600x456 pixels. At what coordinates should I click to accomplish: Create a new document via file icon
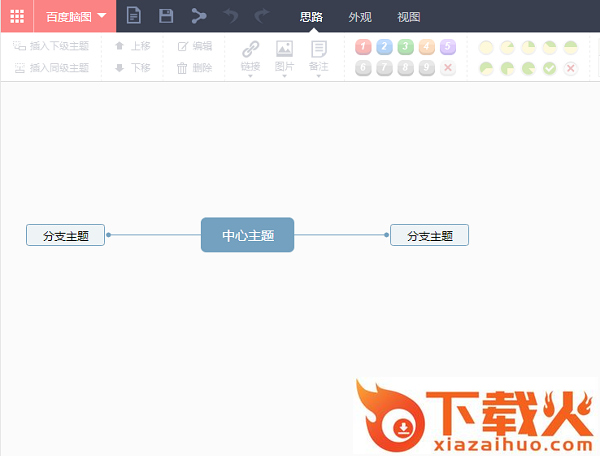coord(134,16)
